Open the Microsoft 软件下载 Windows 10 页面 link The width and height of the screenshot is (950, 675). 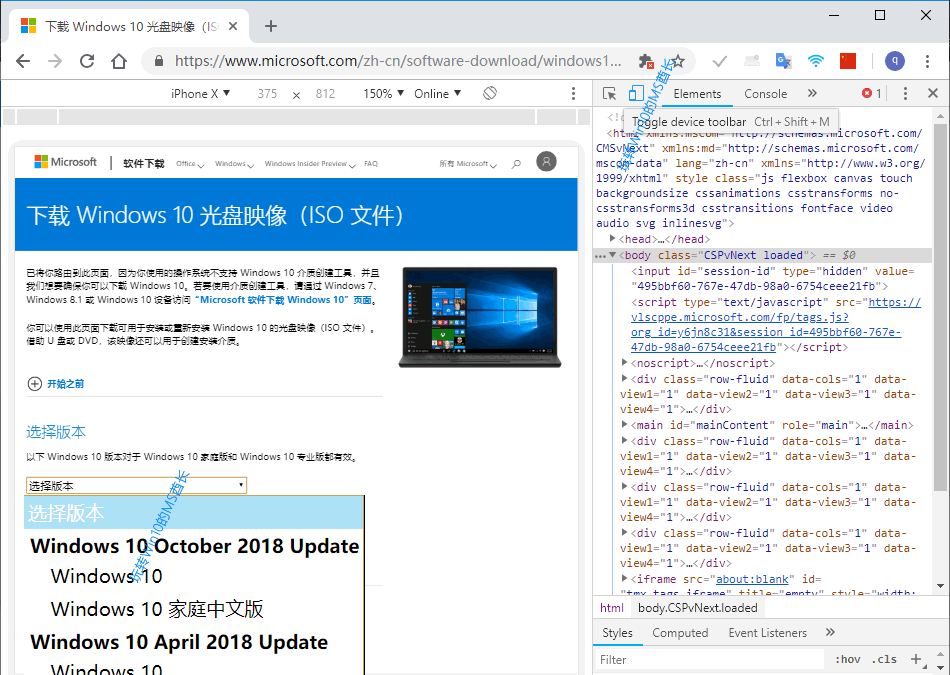tap(285, 300)
